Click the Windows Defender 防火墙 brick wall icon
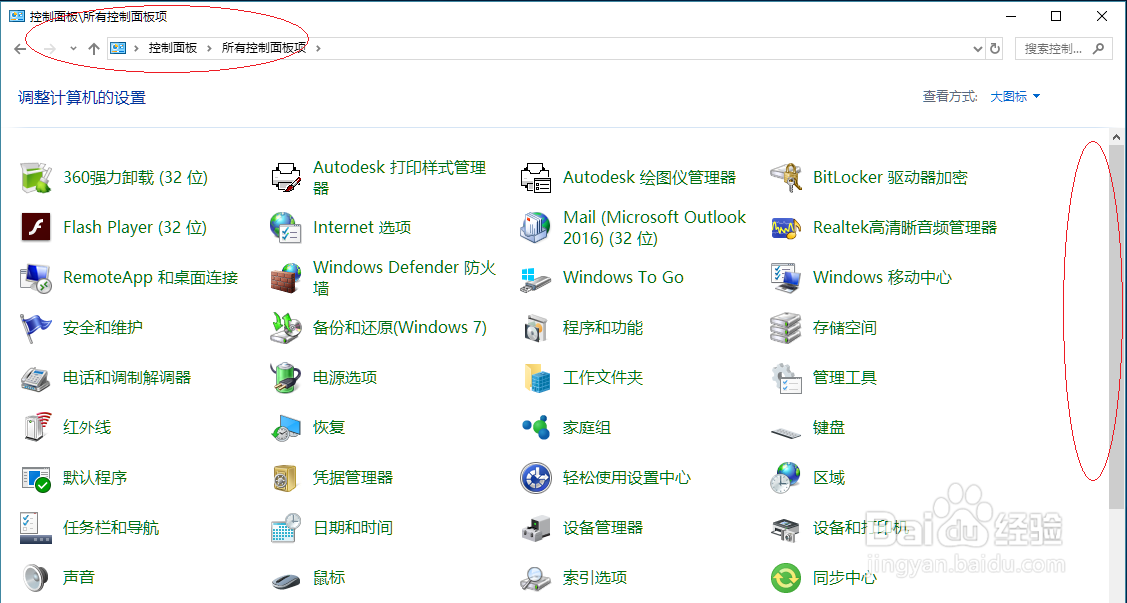The image size is (1127, 603). [x=286, y=277]
